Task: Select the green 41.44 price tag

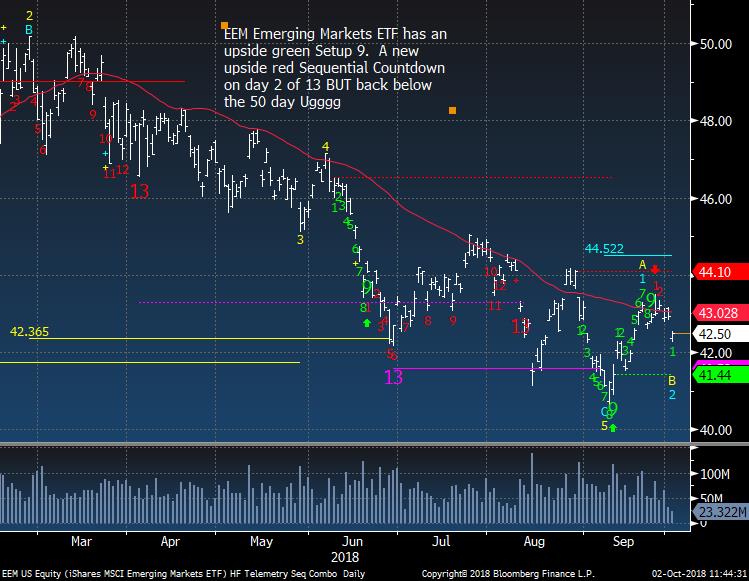Action: pyautogui.click(x=720, y=376)
